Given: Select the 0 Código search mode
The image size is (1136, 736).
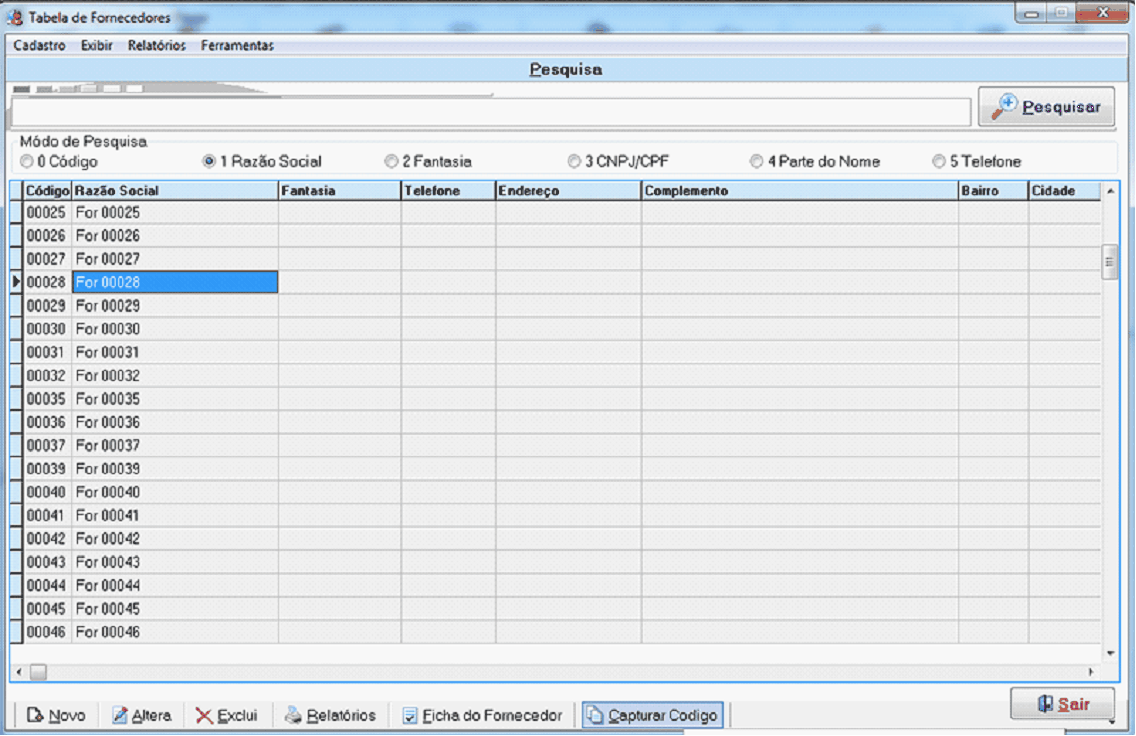Looking at the screenshot, I should click(27, 162).
